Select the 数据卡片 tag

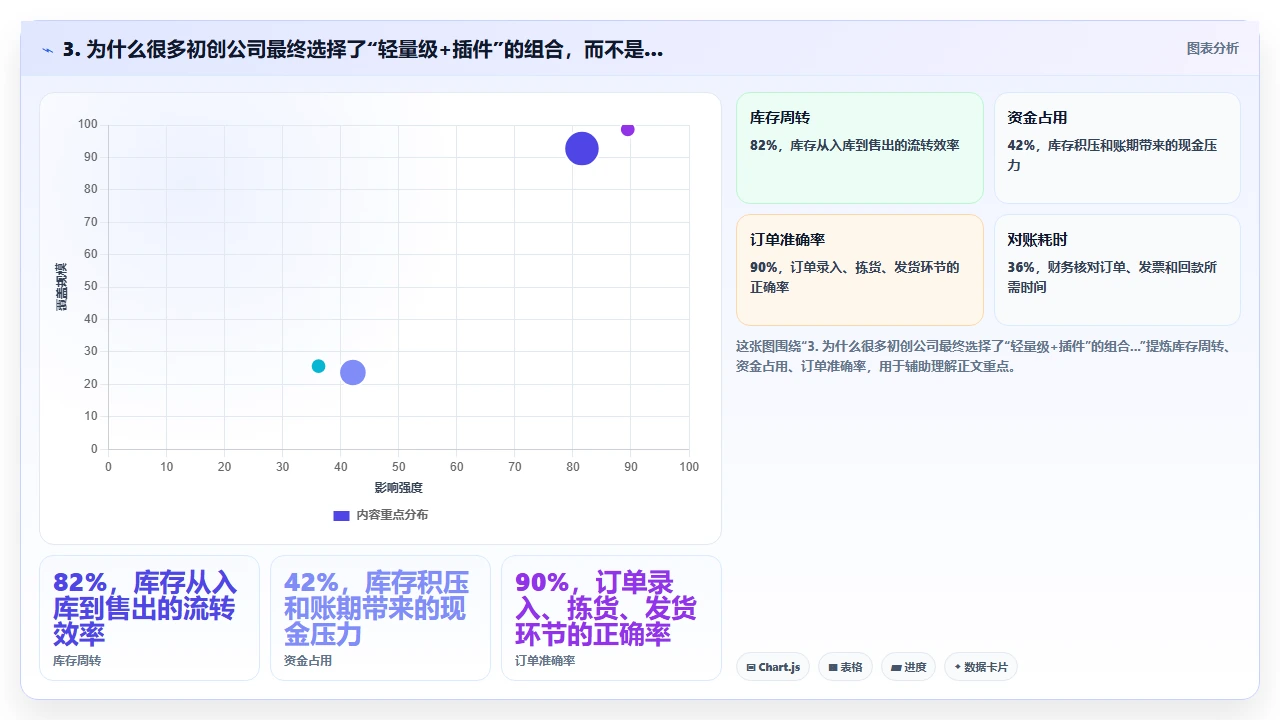point(981,667)
